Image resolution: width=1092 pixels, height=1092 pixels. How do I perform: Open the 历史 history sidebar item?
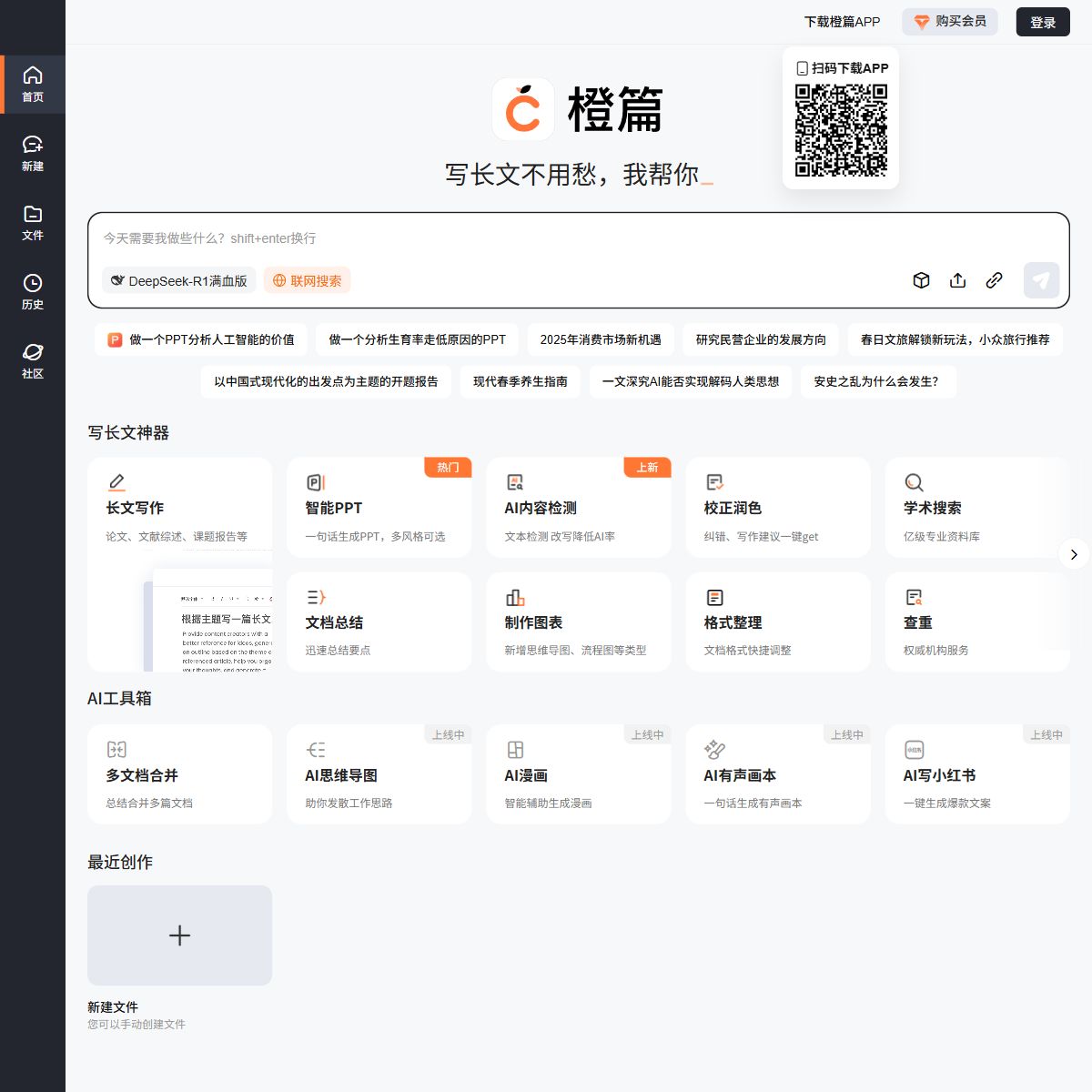point(33,291)
